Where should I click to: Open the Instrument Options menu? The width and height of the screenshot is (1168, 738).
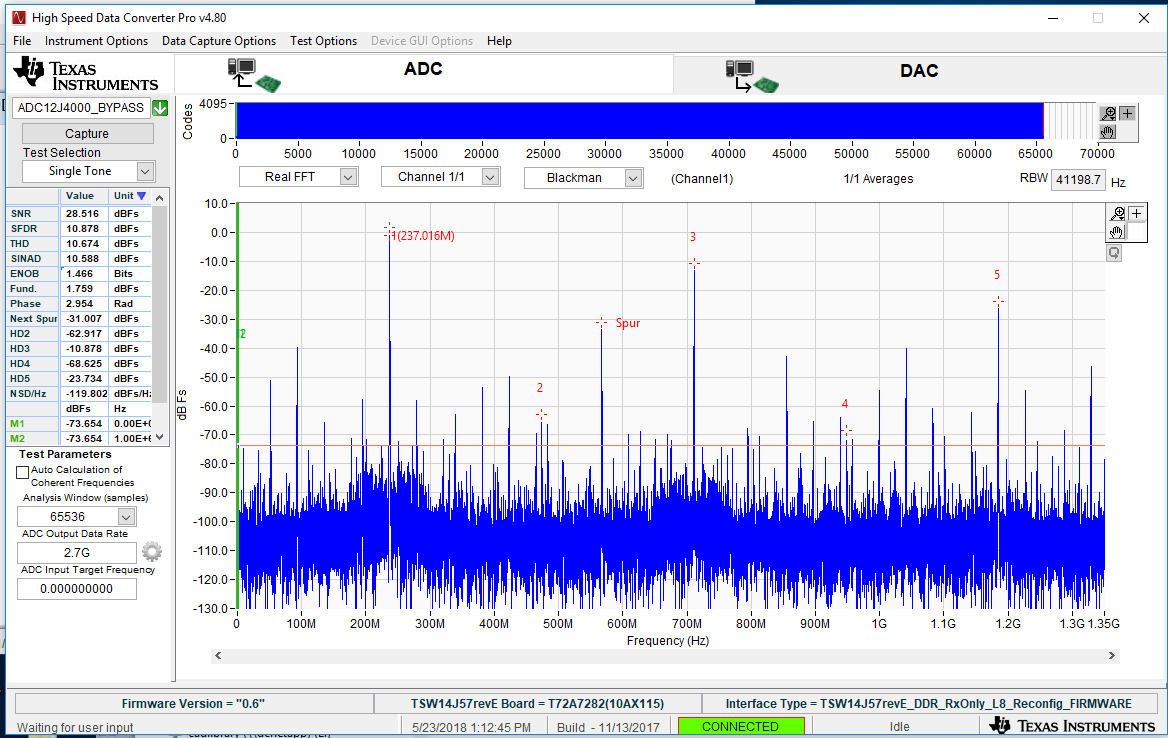pyautogui.click(x=96, y=41)
